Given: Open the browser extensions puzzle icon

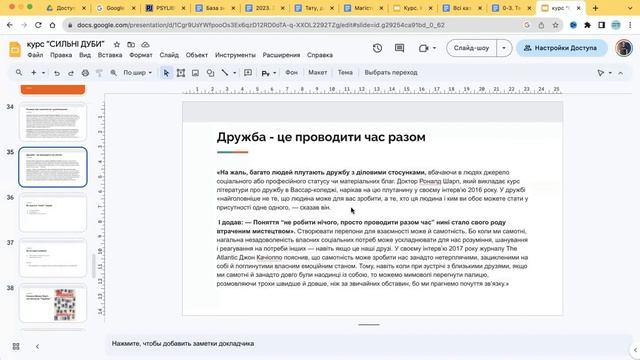Looking at the screenshot, I should [587, 25].
